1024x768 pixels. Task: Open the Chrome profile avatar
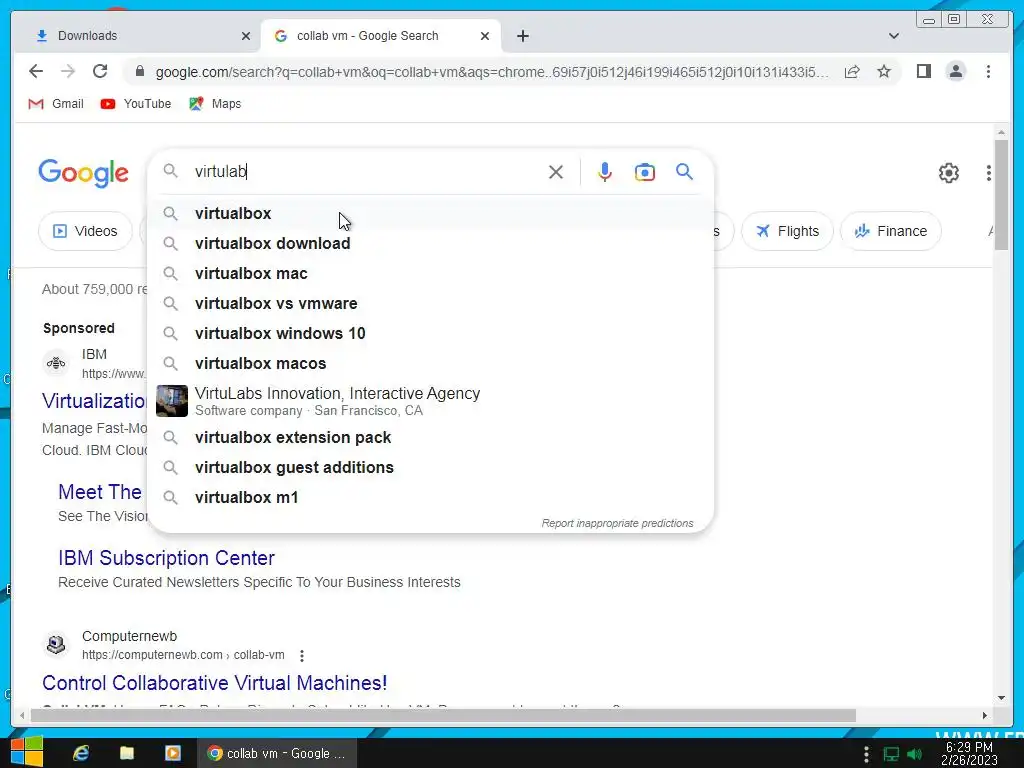pyautogui.click(x=955, y=71)
